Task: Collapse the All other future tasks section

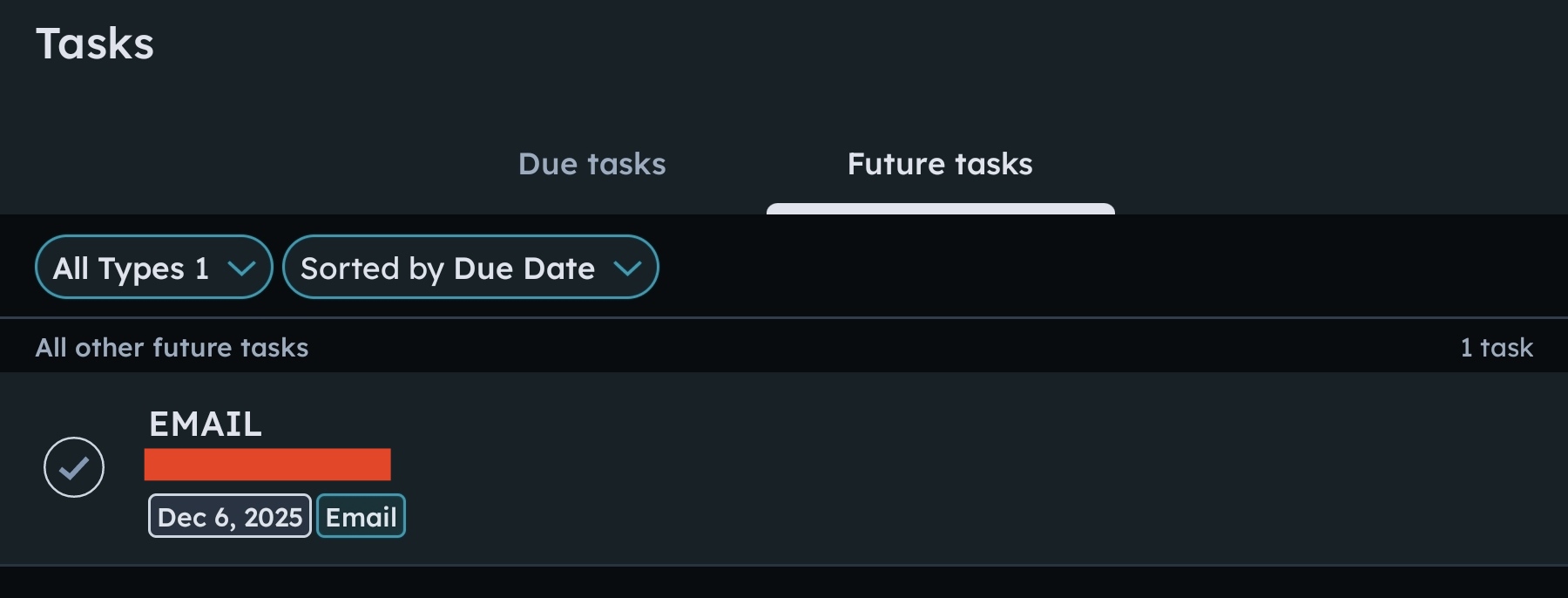Action: (172, 347)
